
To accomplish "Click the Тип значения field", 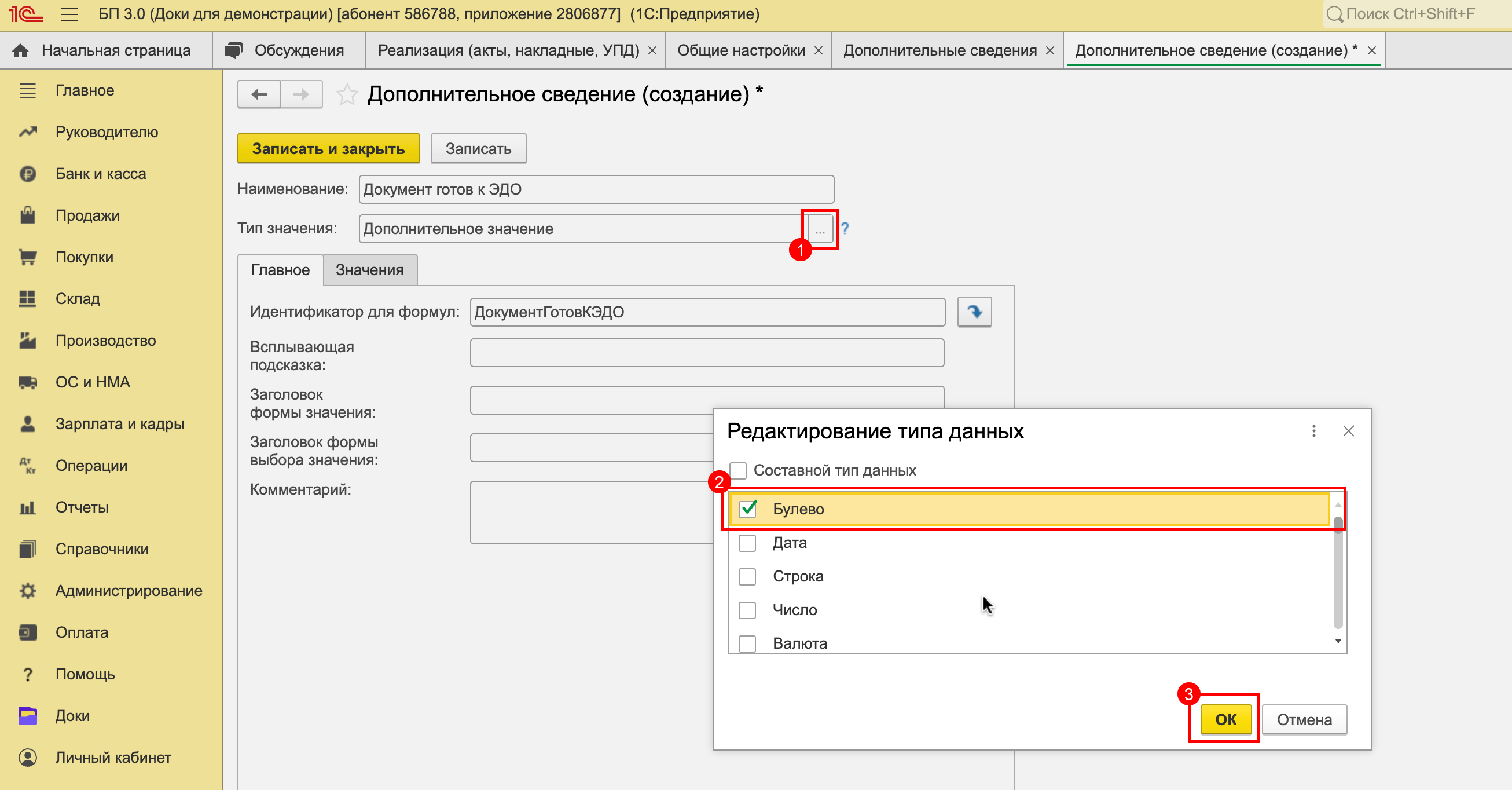I will pyautogui.click(x=583, y=229).
